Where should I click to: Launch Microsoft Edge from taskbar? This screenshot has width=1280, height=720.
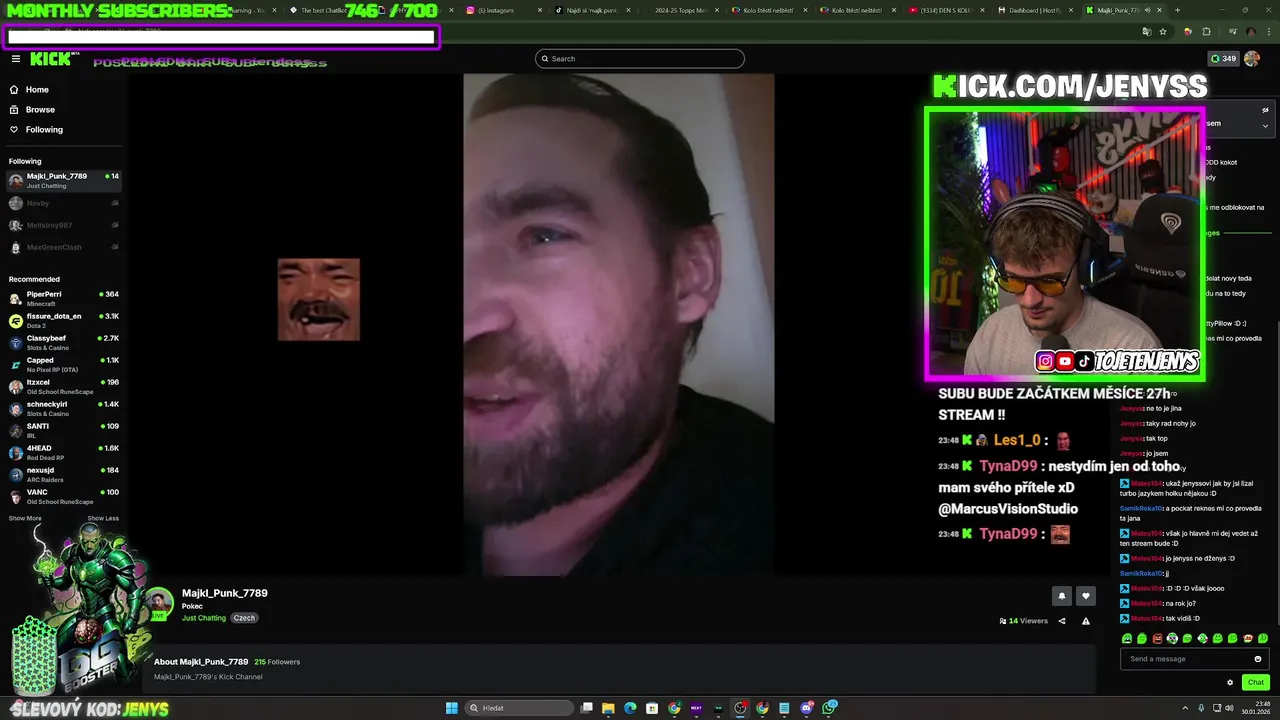coord(630,708)
